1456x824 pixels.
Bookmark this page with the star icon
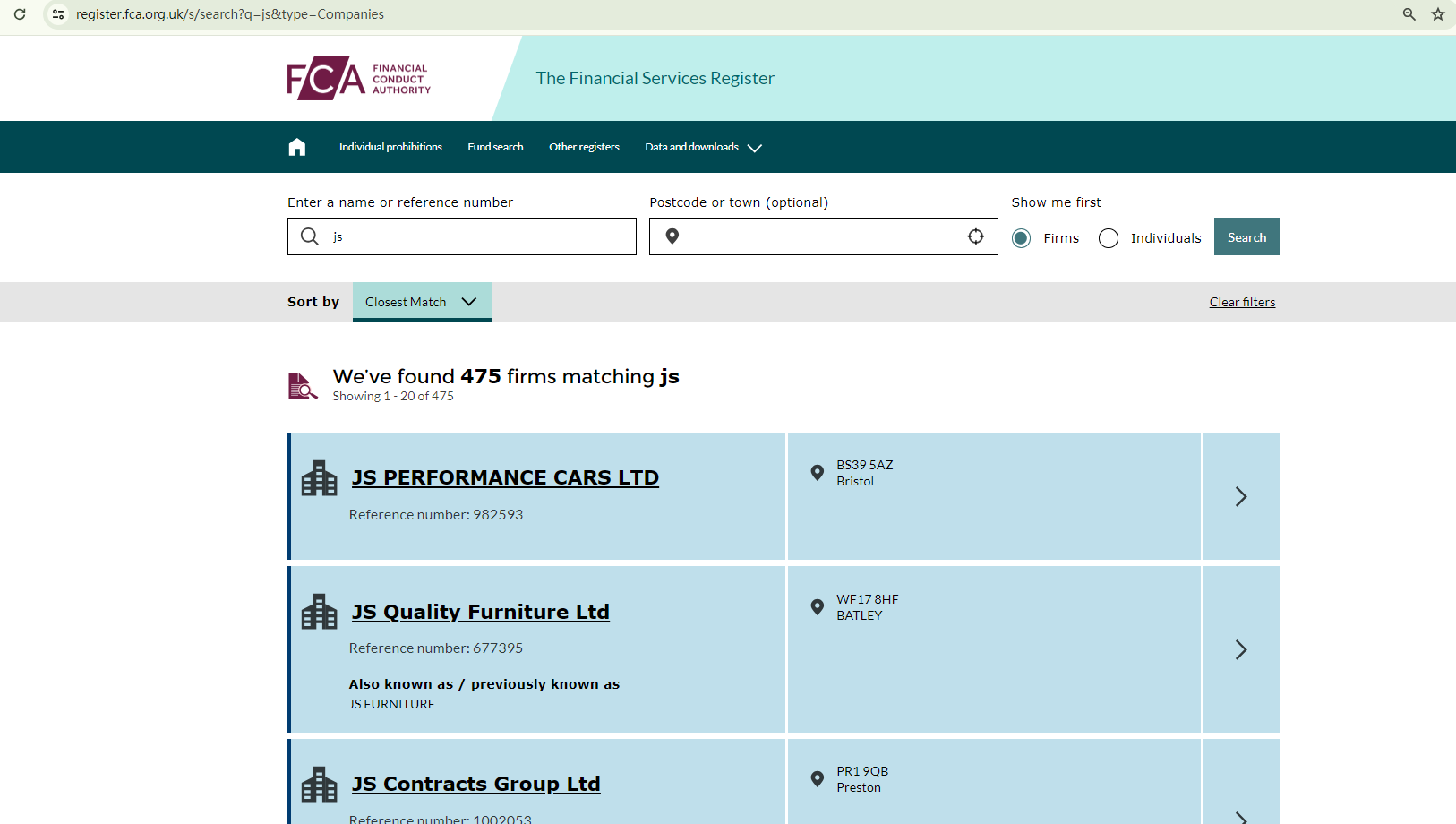1437,14
